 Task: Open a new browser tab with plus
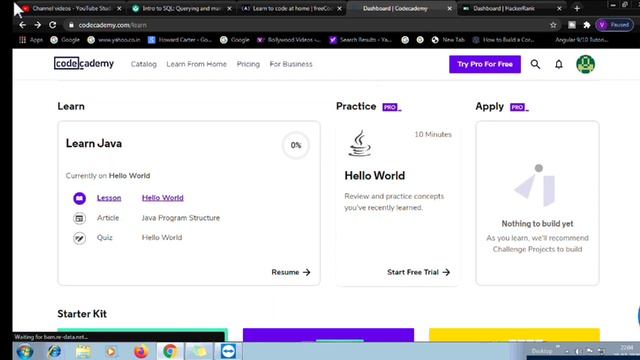[577, 8]
